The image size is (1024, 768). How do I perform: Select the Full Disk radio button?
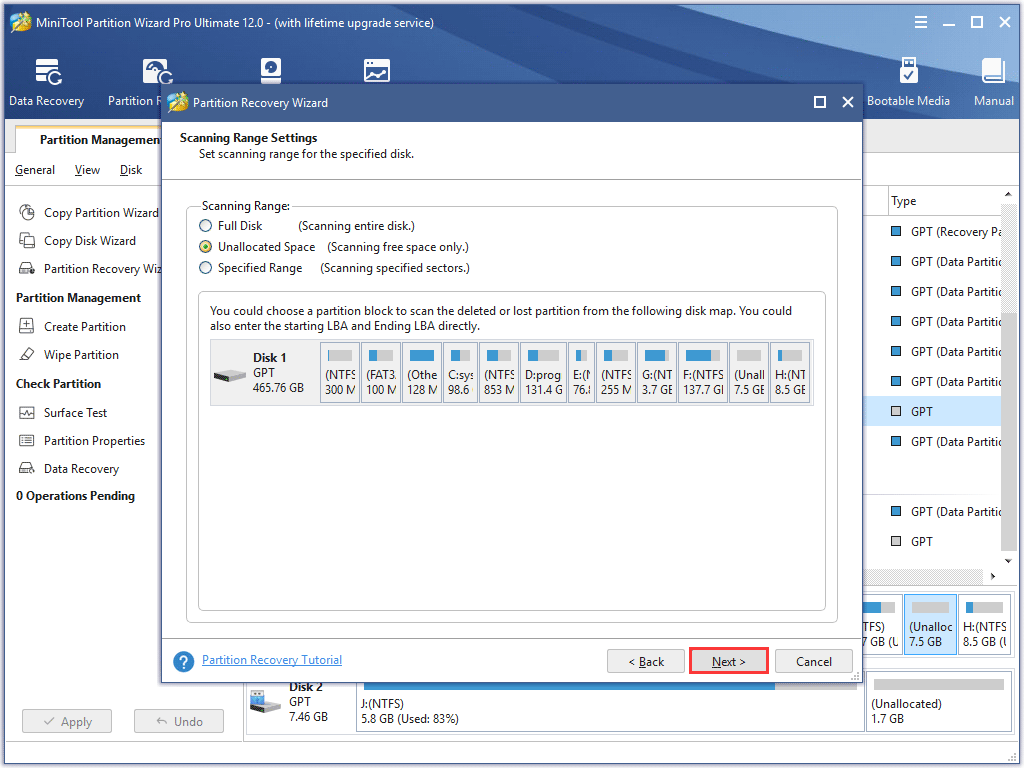206,226
